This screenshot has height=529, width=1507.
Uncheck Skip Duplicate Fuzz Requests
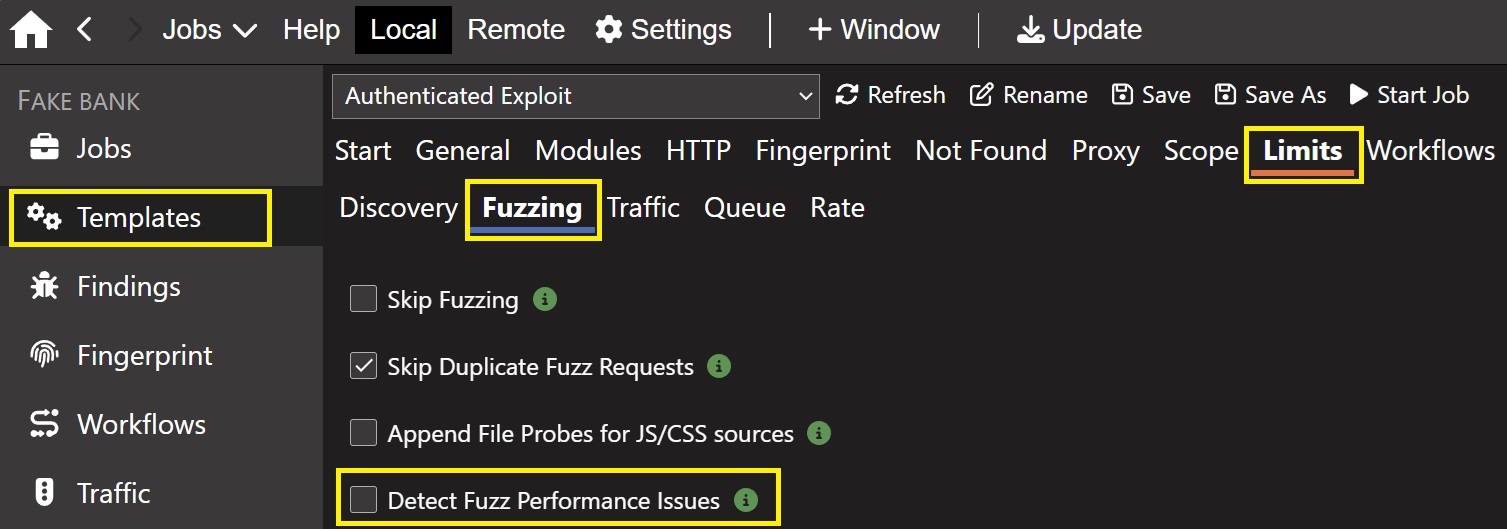(363, 367)
